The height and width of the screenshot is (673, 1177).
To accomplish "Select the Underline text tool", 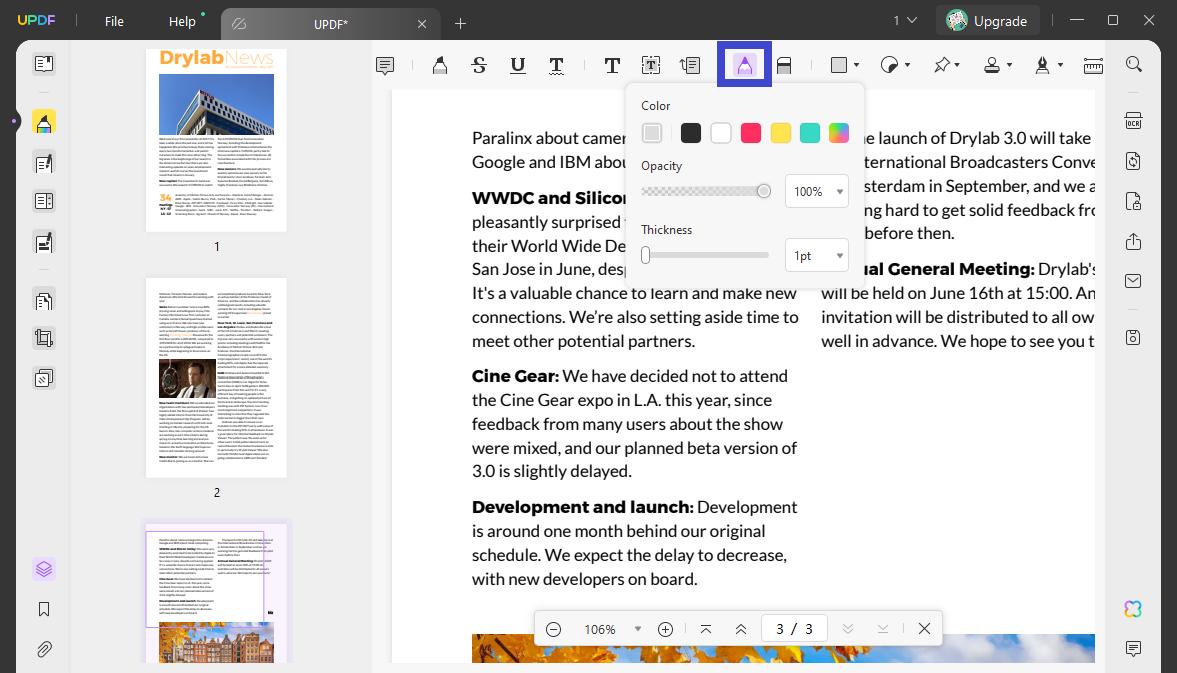I will coord(517,65).
